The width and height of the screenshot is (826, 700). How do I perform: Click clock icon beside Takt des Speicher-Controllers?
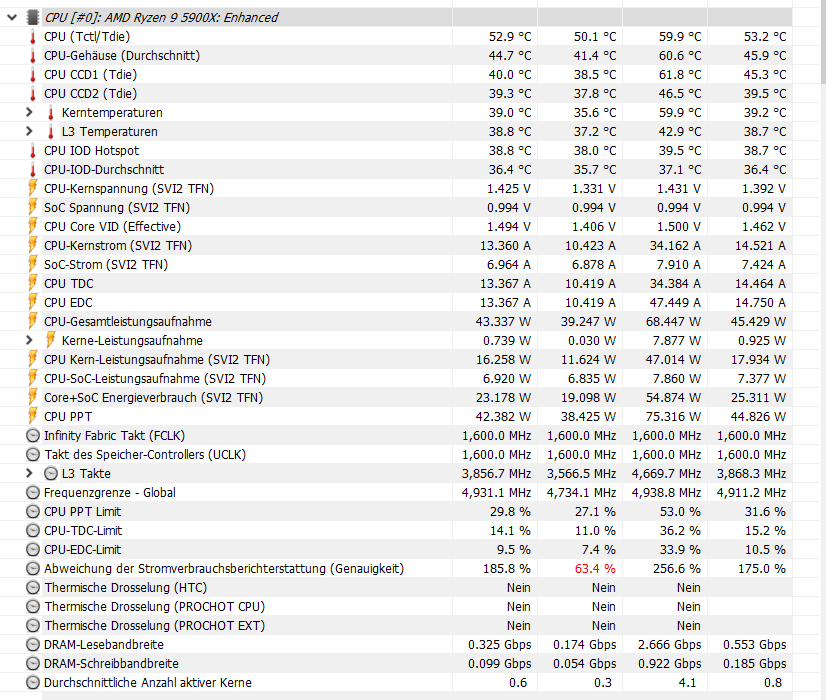tap(33, 455)
